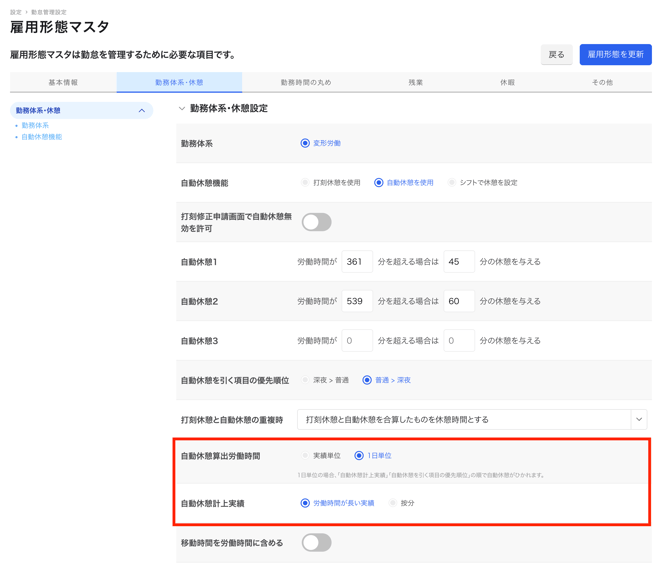Open the その他 tab

coord(601,83)
